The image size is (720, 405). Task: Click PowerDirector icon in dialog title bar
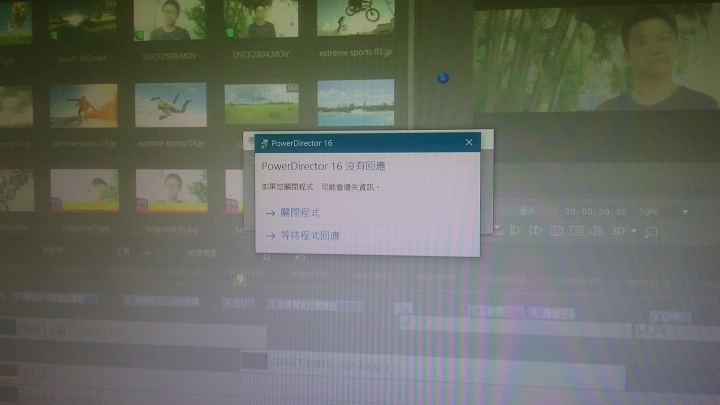tap(264, 143)
